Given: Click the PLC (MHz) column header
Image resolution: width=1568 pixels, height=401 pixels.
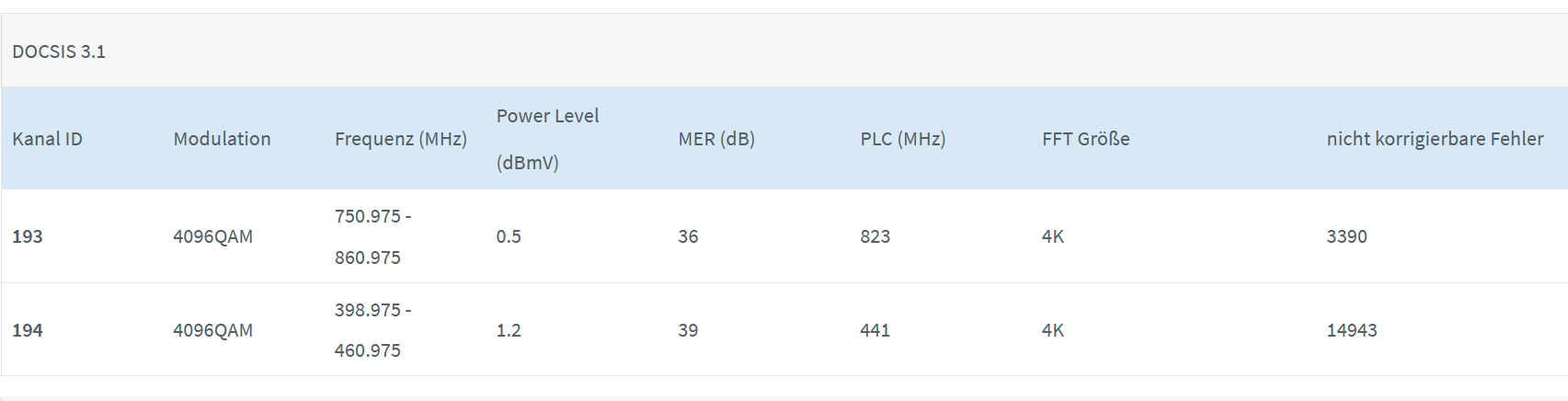Looking at the screenshot, I should [x=903, y=139].
